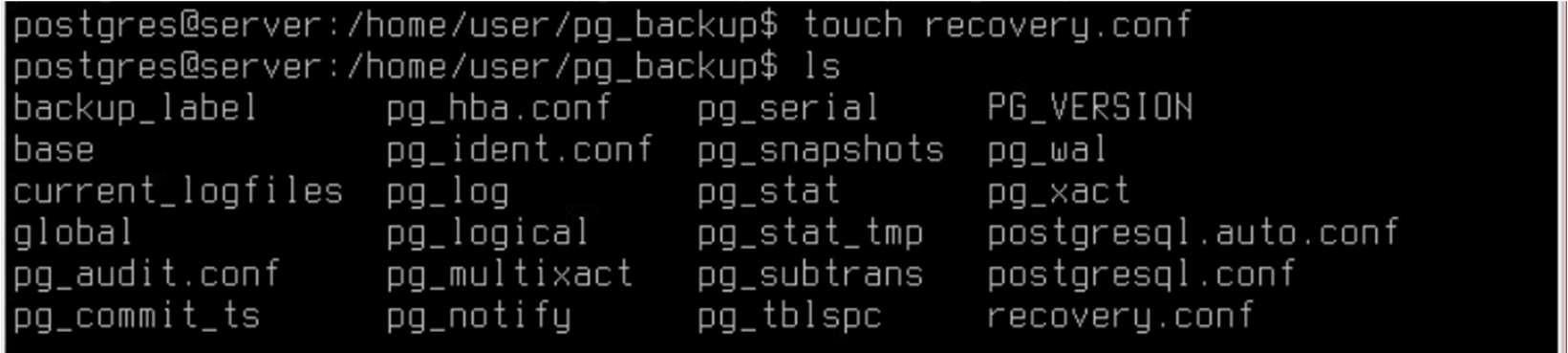Click the backup_label file name
1568x353 pixels.
(x=136, y=108)
